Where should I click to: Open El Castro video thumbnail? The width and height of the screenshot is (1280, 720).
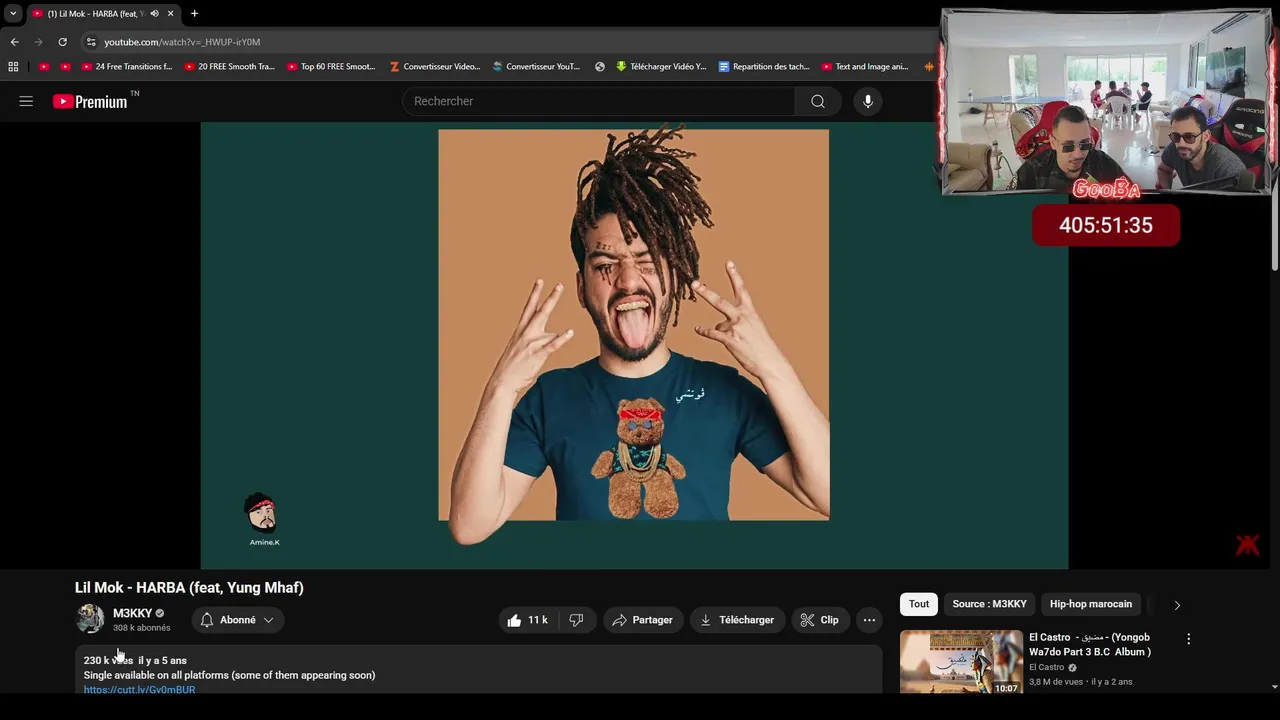coord(961,661)
